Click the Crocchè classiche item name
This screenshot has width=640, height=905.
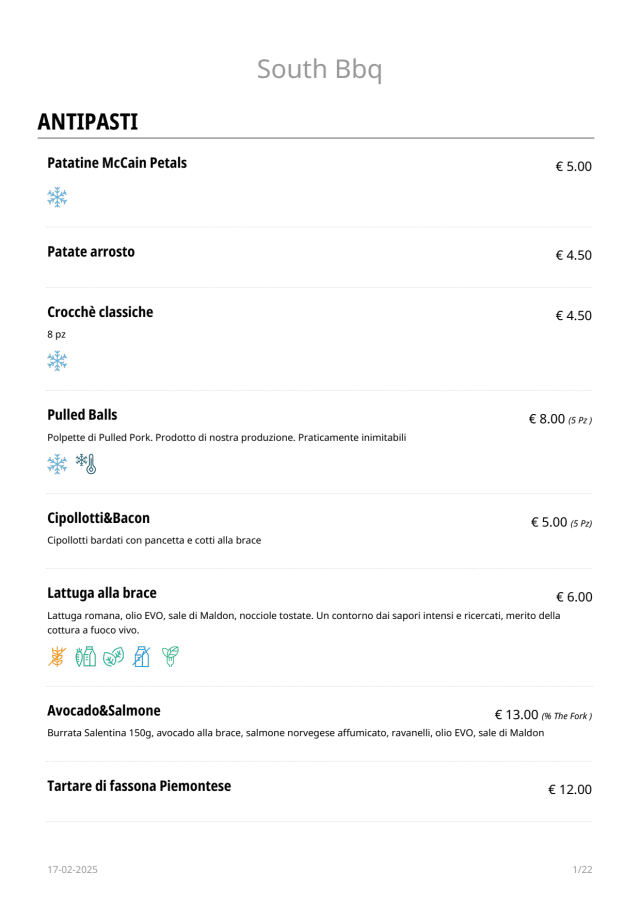[x=100, y=312]
